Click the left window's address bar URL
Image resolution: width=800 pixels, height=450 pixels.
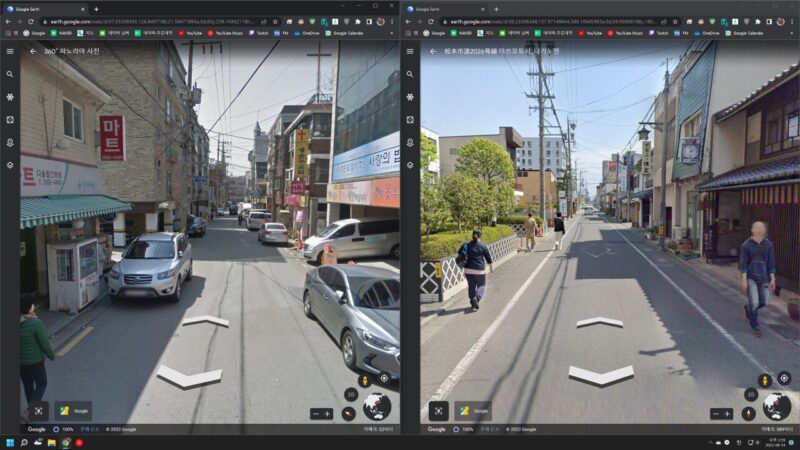pyautogui.click(x=150, y=20)
